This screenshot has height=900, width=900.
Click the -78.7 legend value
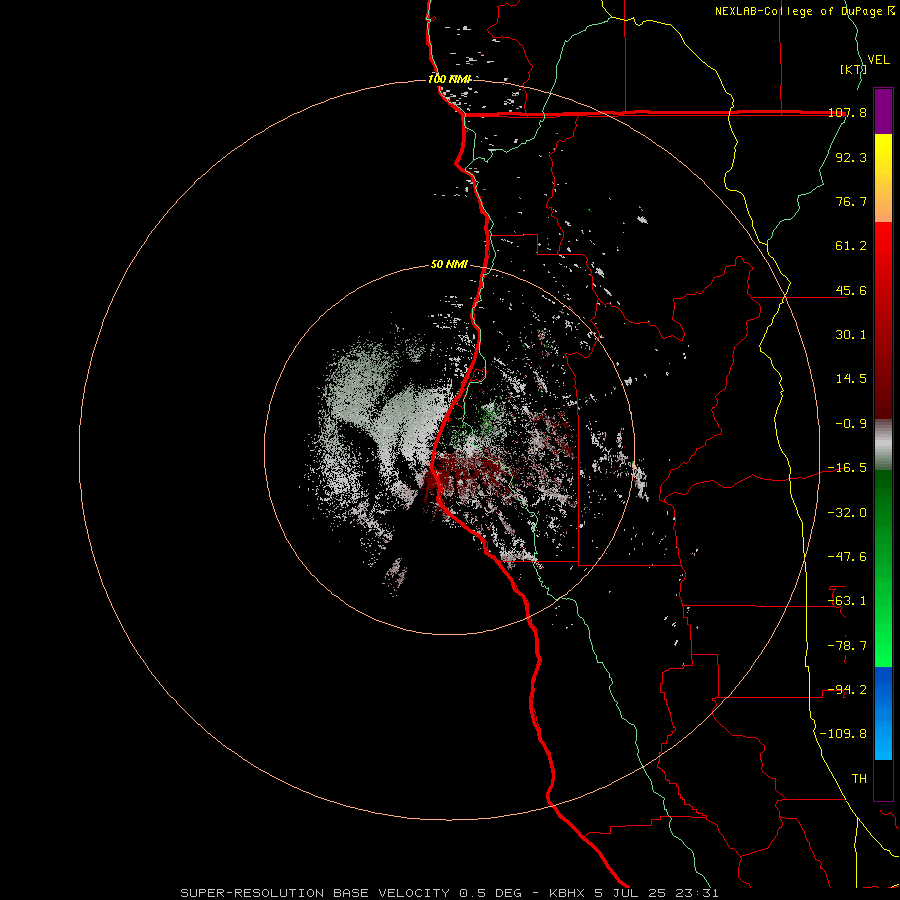(x=848, y=646)
